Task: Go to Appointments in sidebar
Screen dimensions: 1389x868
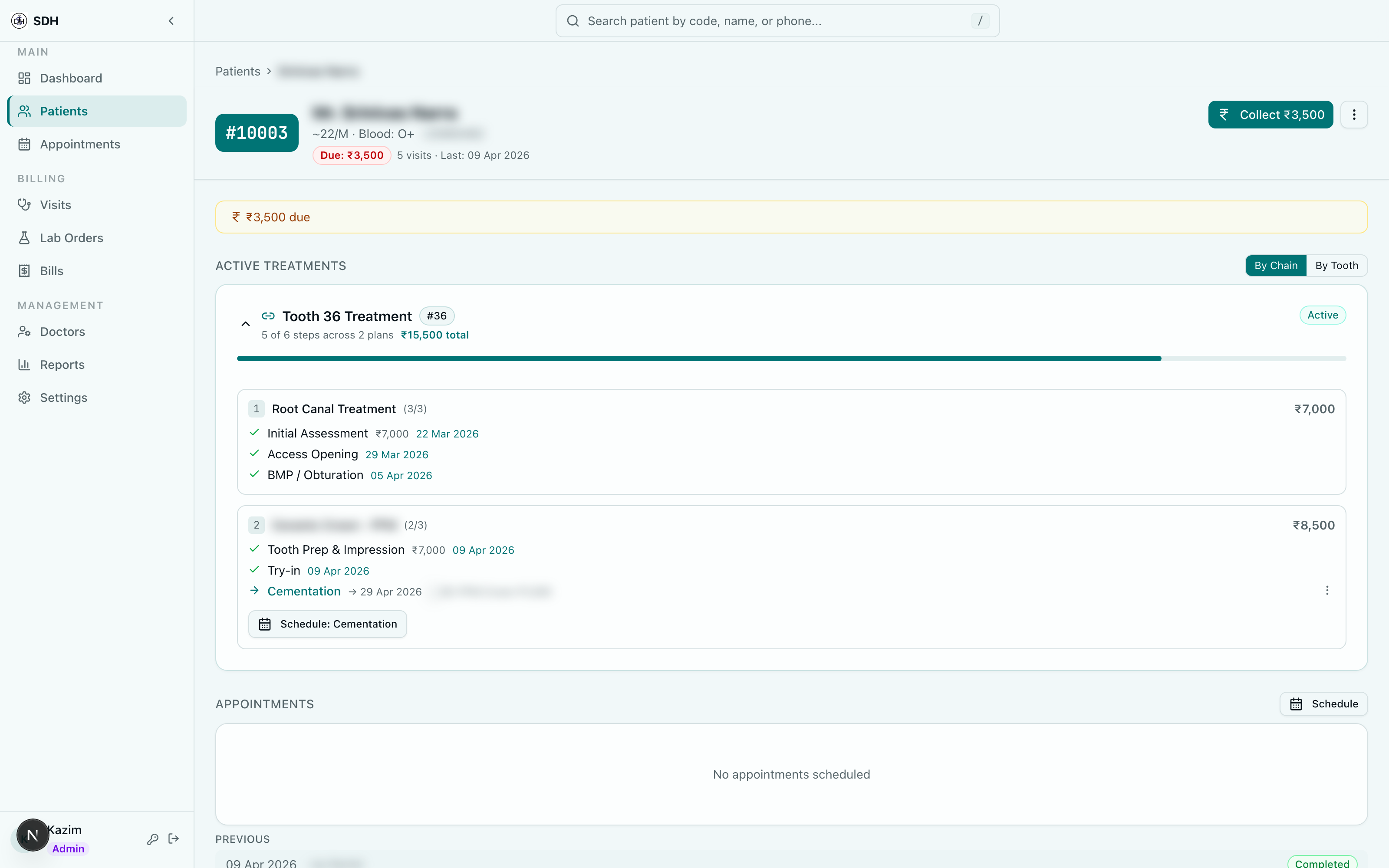Action: pos(96,144)
